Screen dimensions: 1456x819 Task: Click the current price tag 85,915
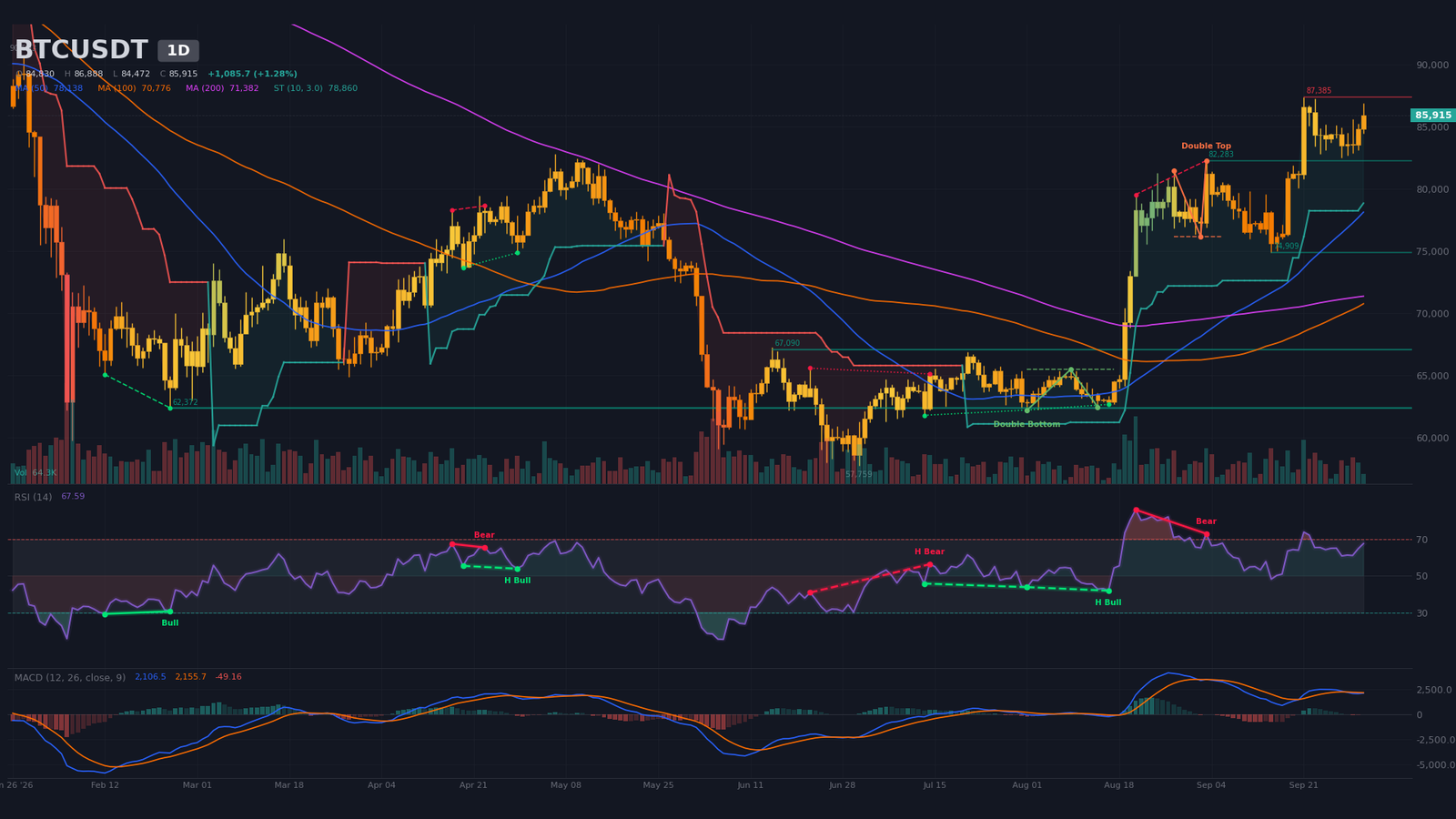pyautogui.click(x=1433, y=116)
